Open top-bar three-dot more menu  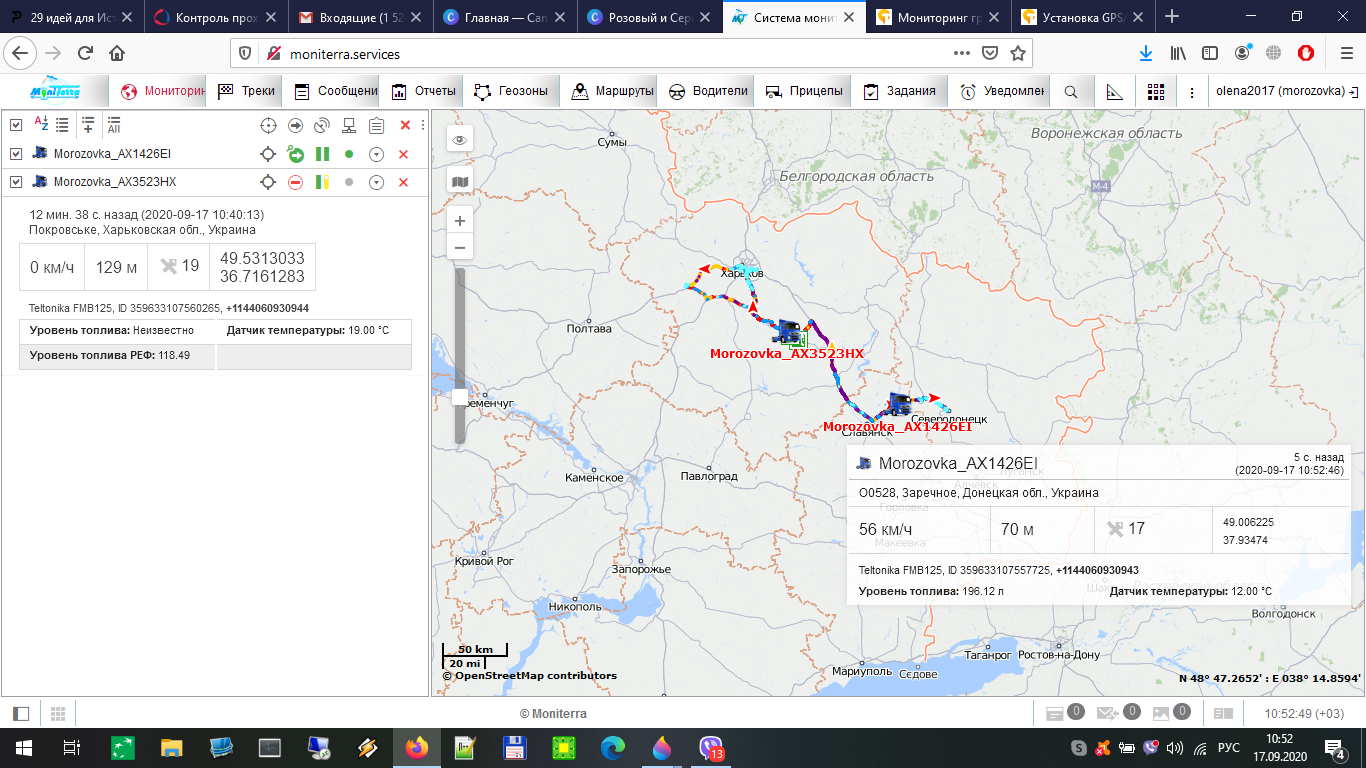coord(1191,91)
